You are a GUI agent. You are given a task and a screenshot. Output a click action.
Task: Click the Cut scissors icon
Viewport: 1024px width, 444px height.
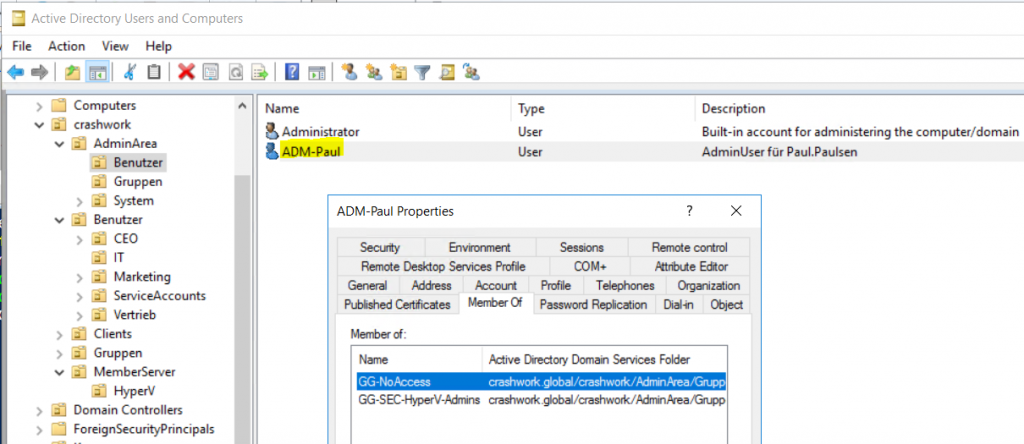coord(129,72)
